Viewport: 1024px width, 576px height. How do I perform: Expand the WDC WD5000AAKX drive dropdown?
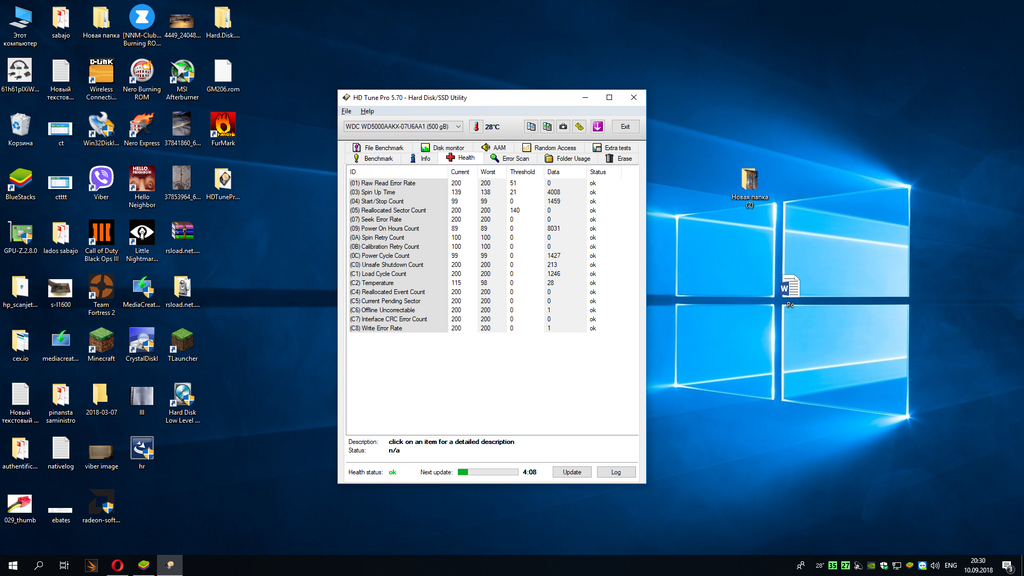pyautogui.click(x=458, y=127)
